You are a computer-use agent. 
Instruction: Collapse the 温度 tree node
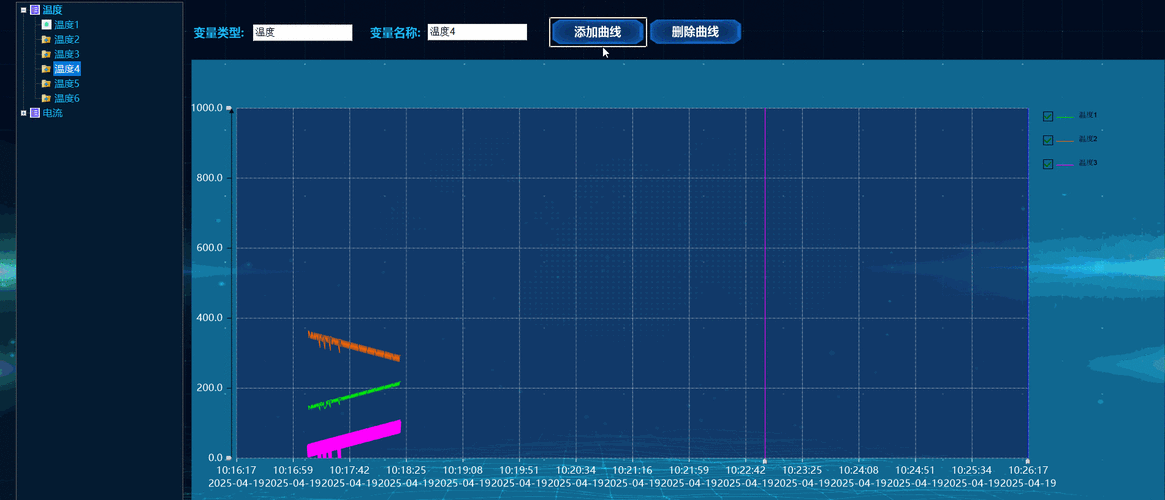24,10
